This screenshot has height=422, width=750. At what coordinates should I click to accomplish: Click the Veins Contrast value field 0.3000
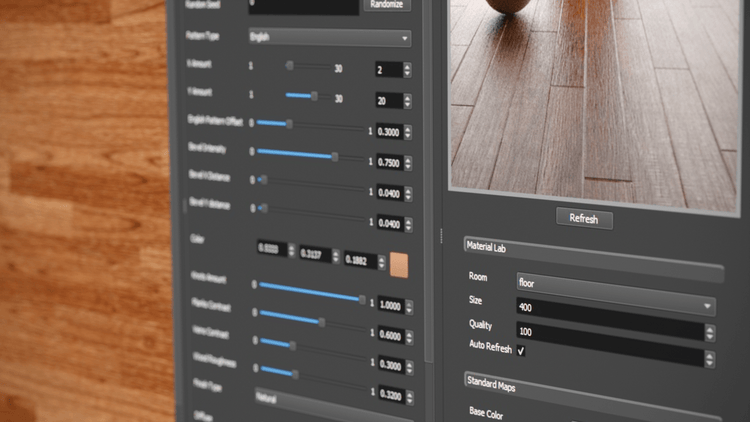[x=392, y=366]
